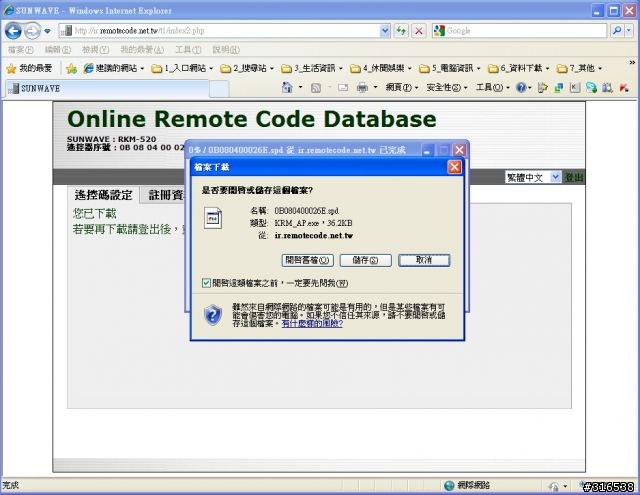Open the 我的最愛 favorites star button

click(29, 68)
